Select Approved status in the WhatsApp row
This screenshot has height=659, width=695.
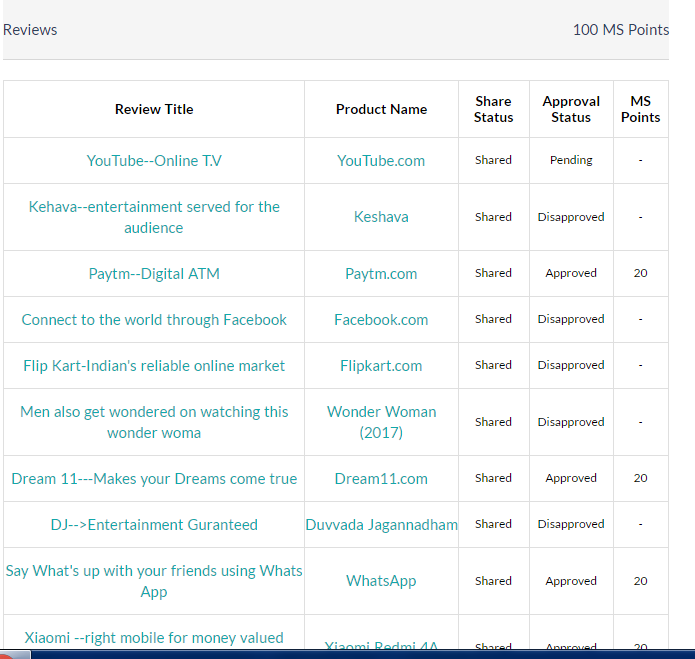click(x=571, y=581)
